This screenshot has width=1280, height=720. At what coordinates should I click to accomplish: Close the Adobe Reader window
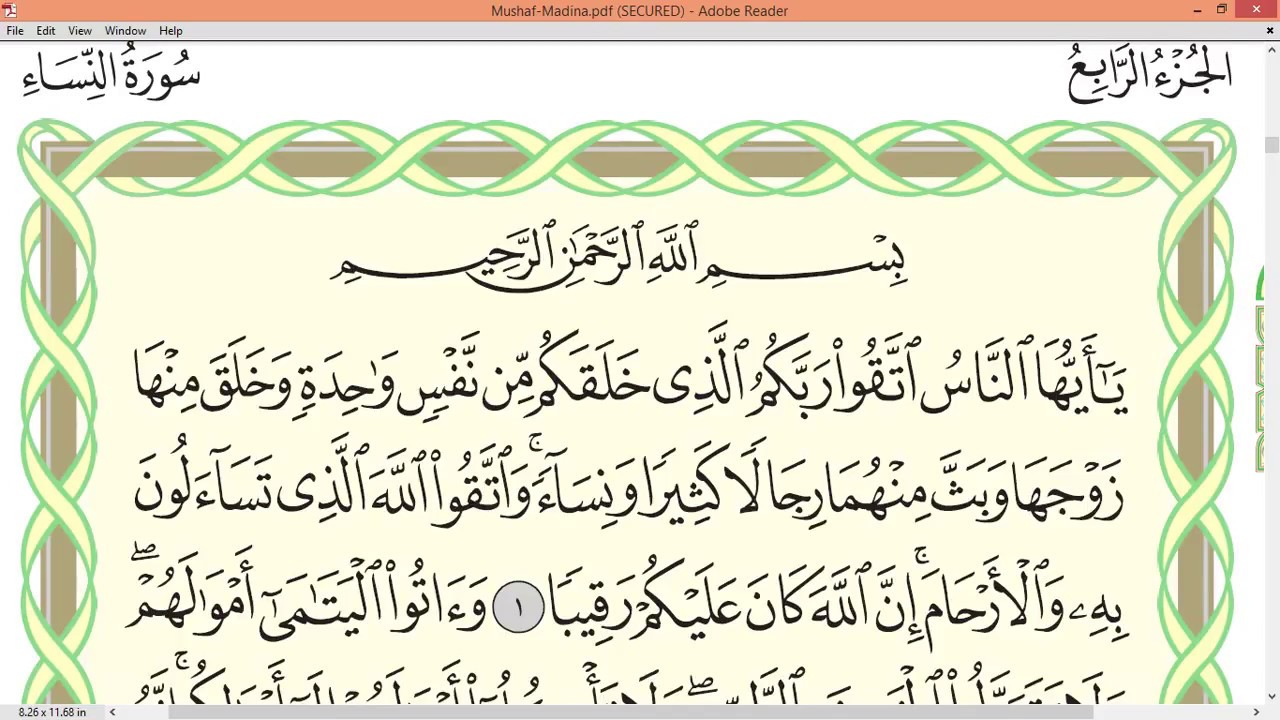(x=1256, y=10)
